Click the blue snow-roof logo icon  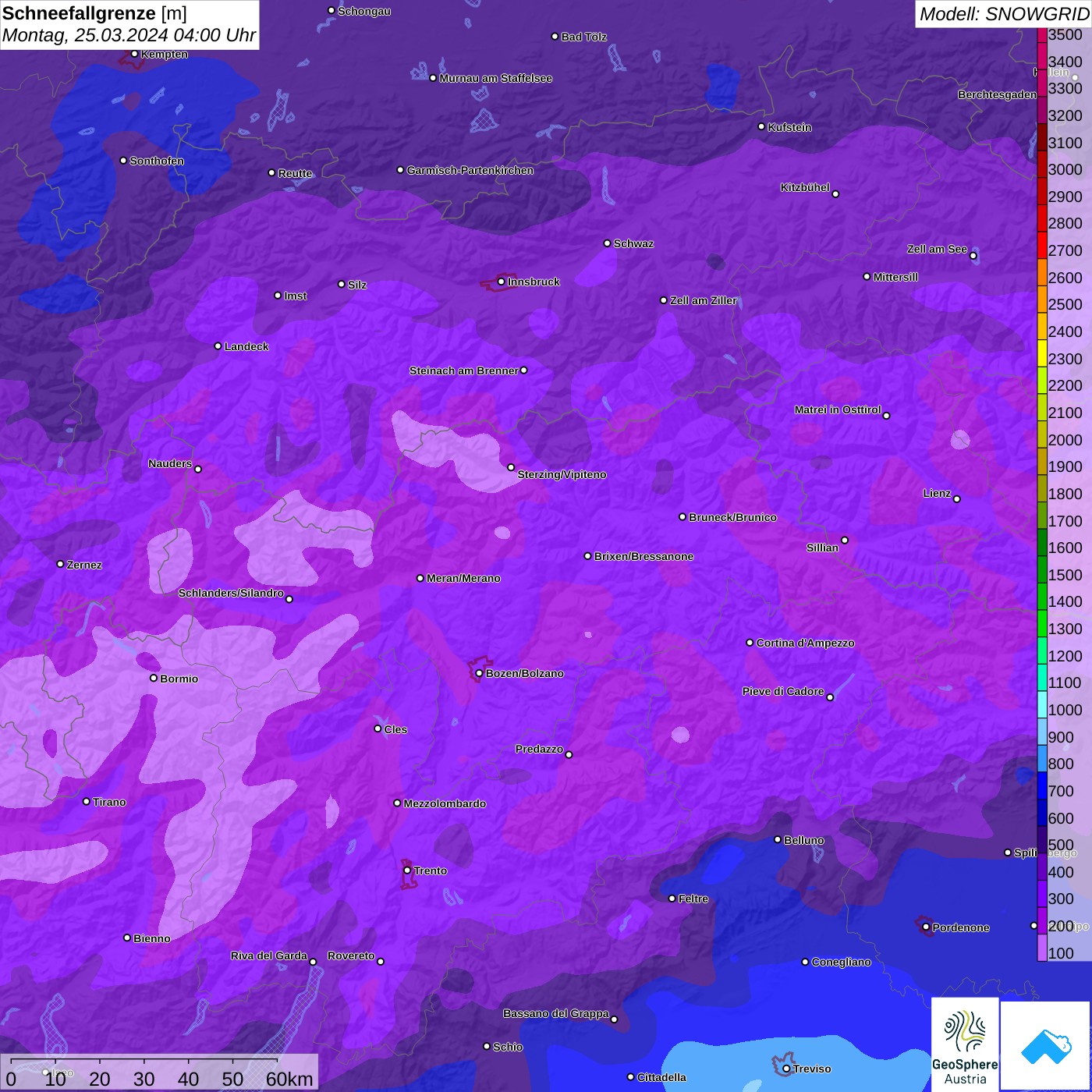click(x=1046, y=1046)
